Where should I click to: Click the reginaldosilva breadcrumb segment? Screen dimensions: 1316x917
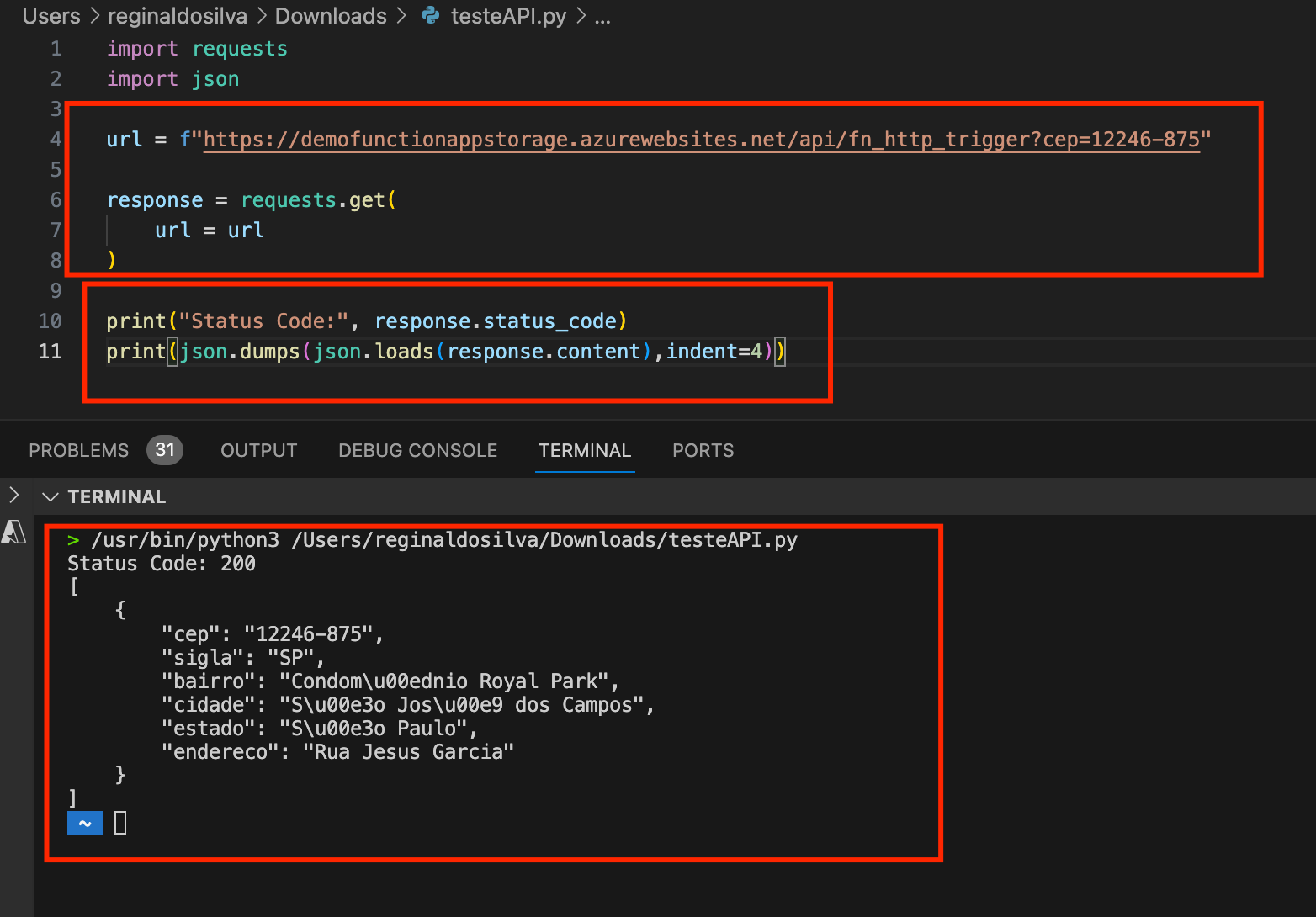tap(178, 16)
